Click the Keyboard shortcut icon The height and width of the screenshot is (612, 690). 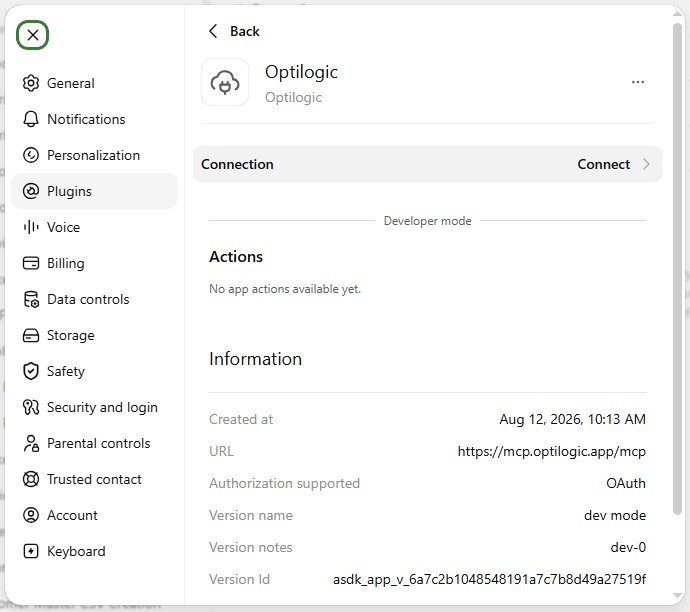tap(31, 551)
